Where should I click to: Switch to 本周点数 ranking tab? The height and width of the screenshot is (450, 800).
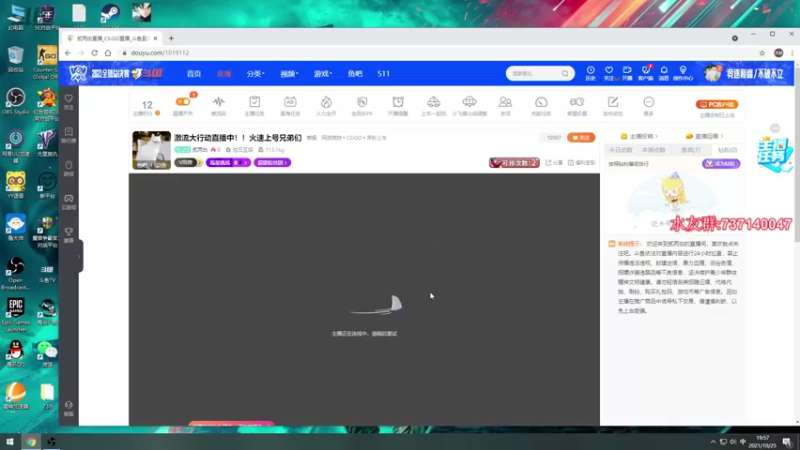(x=654, y=150)
